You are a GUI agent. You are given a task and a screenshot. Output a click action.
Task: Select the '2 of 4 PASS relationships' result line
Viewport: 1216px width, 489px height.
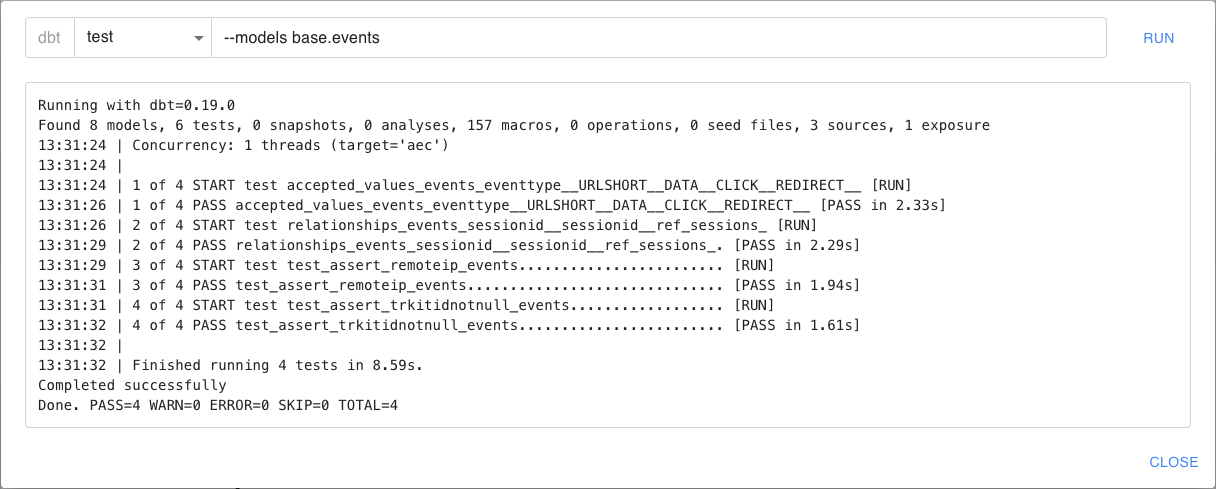click(448, 245)
